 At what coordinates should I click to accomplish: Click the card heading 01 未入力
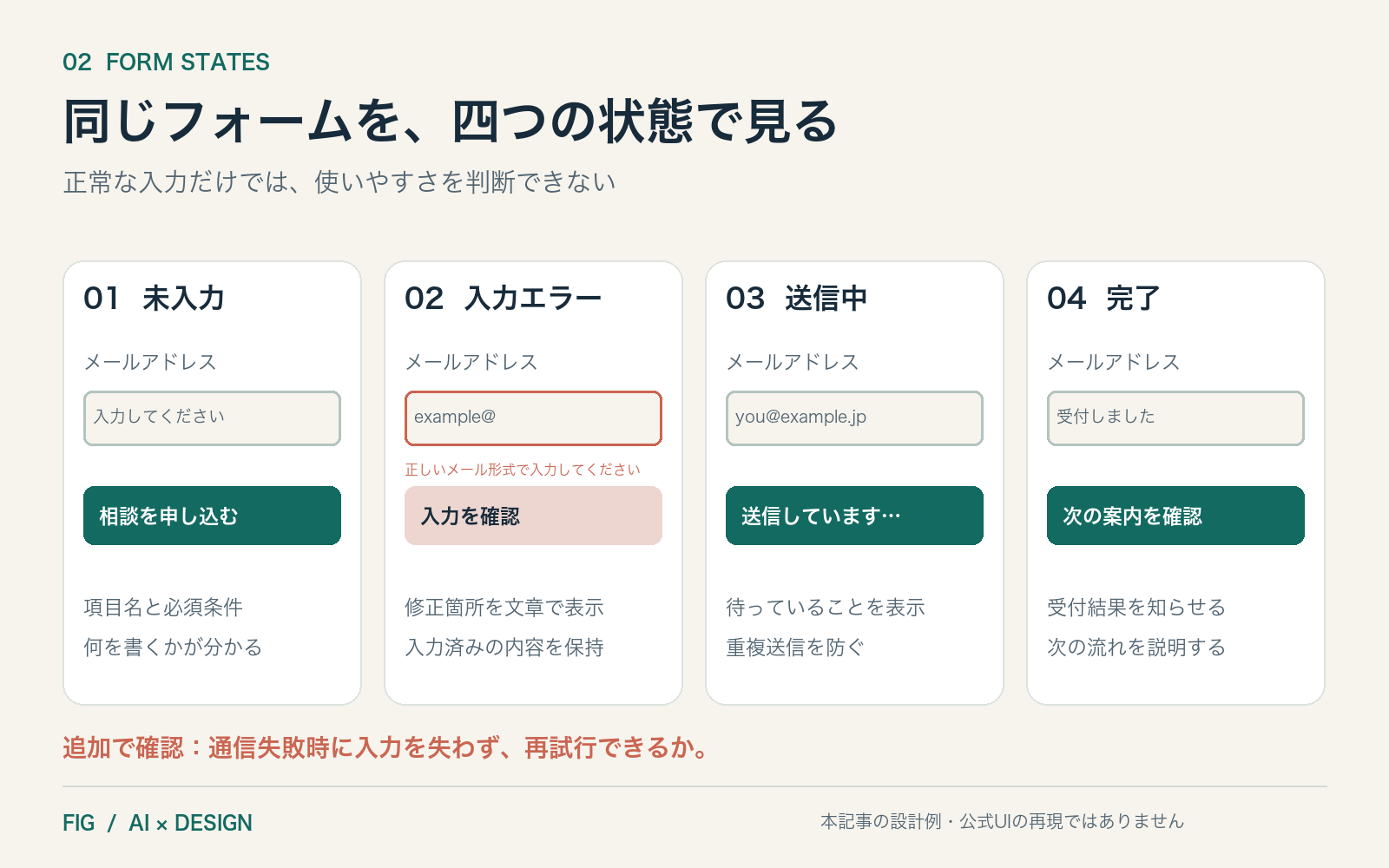click(154, 299)
